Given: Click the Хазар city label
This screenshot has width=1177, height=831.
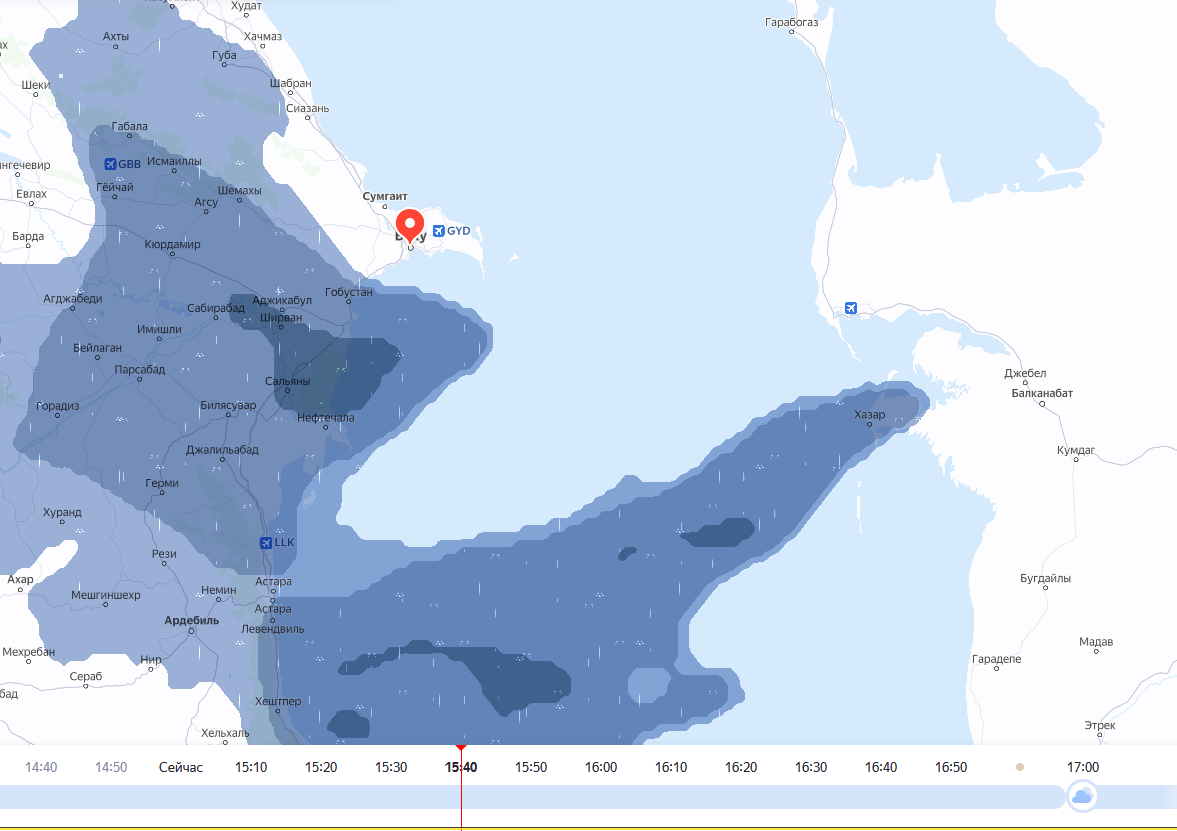Looking at the screenshot, I should (869, 414).
